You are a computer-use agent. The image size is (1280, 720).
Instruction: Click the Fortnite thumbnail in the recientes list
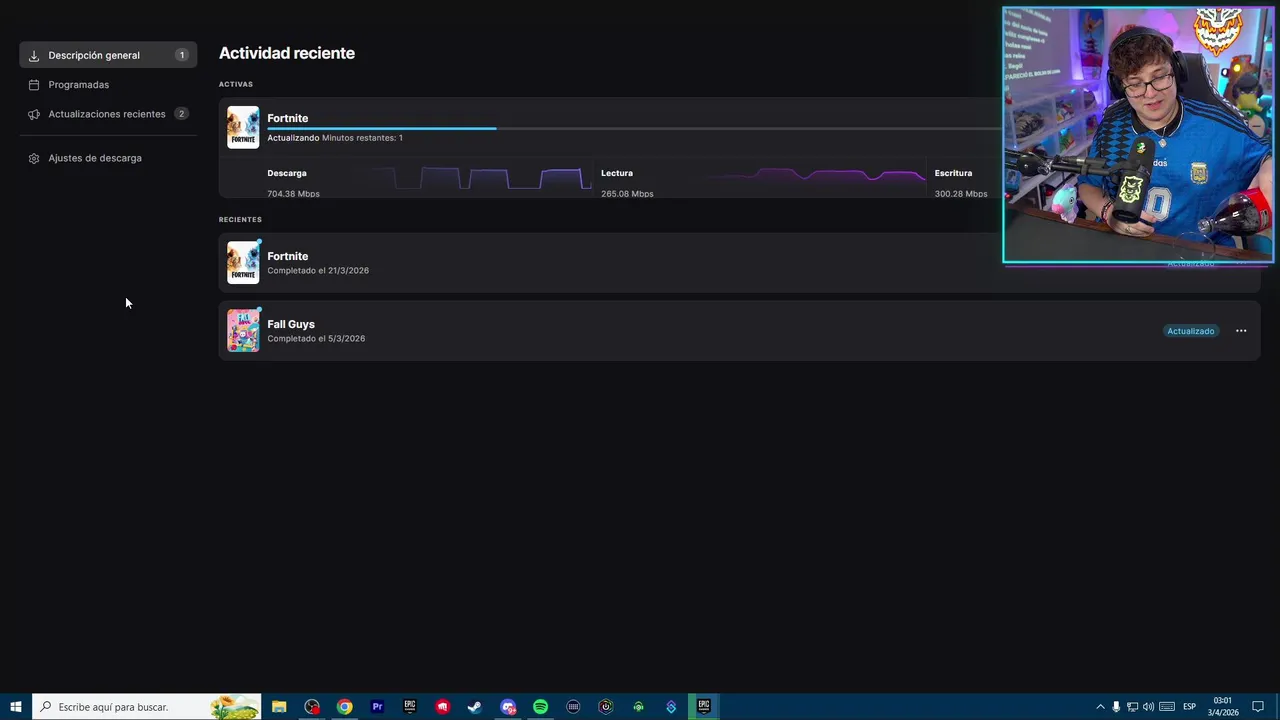(243, 263)
